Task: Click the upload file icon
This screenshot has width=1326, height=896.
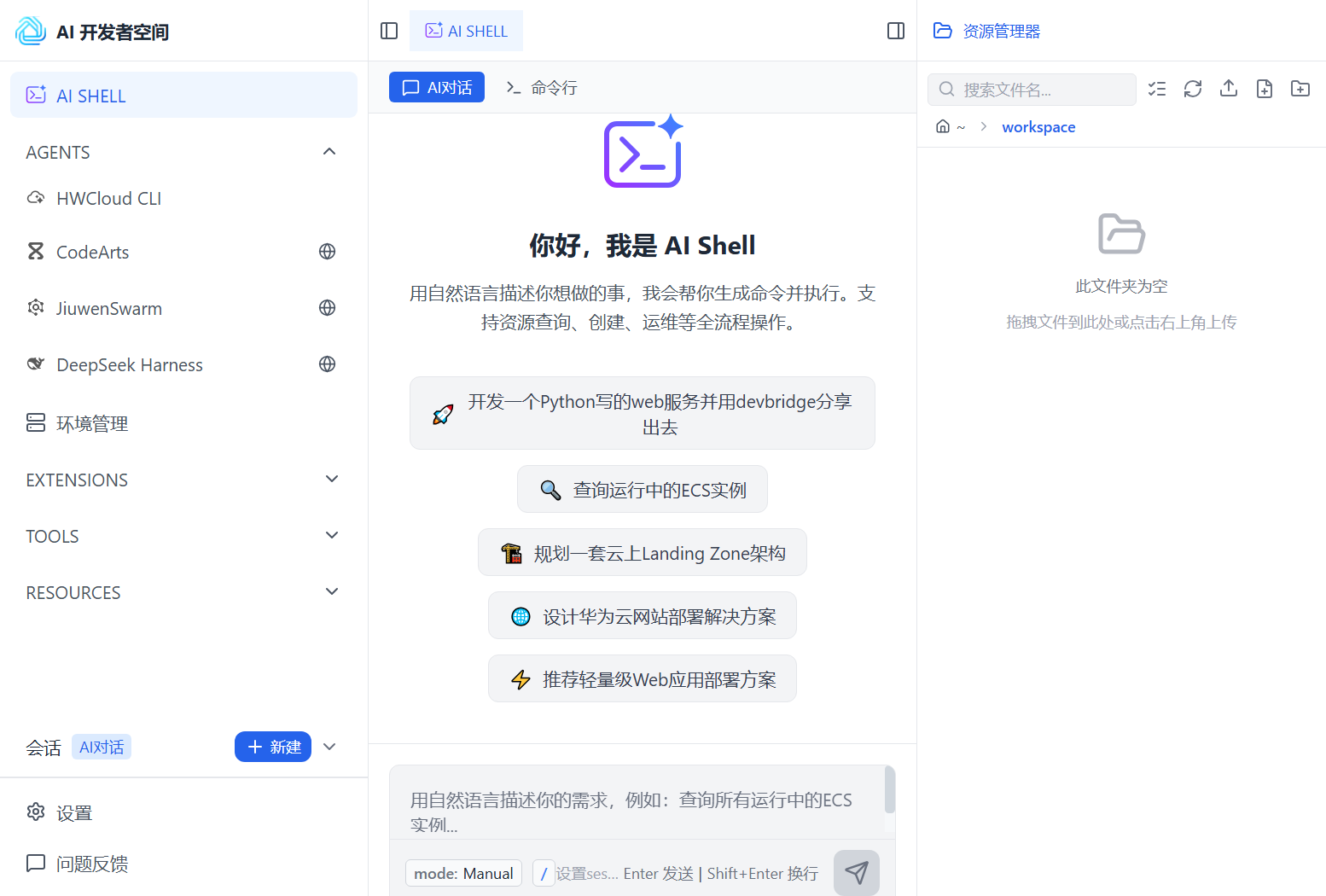Action: (x=1229, y=88)
